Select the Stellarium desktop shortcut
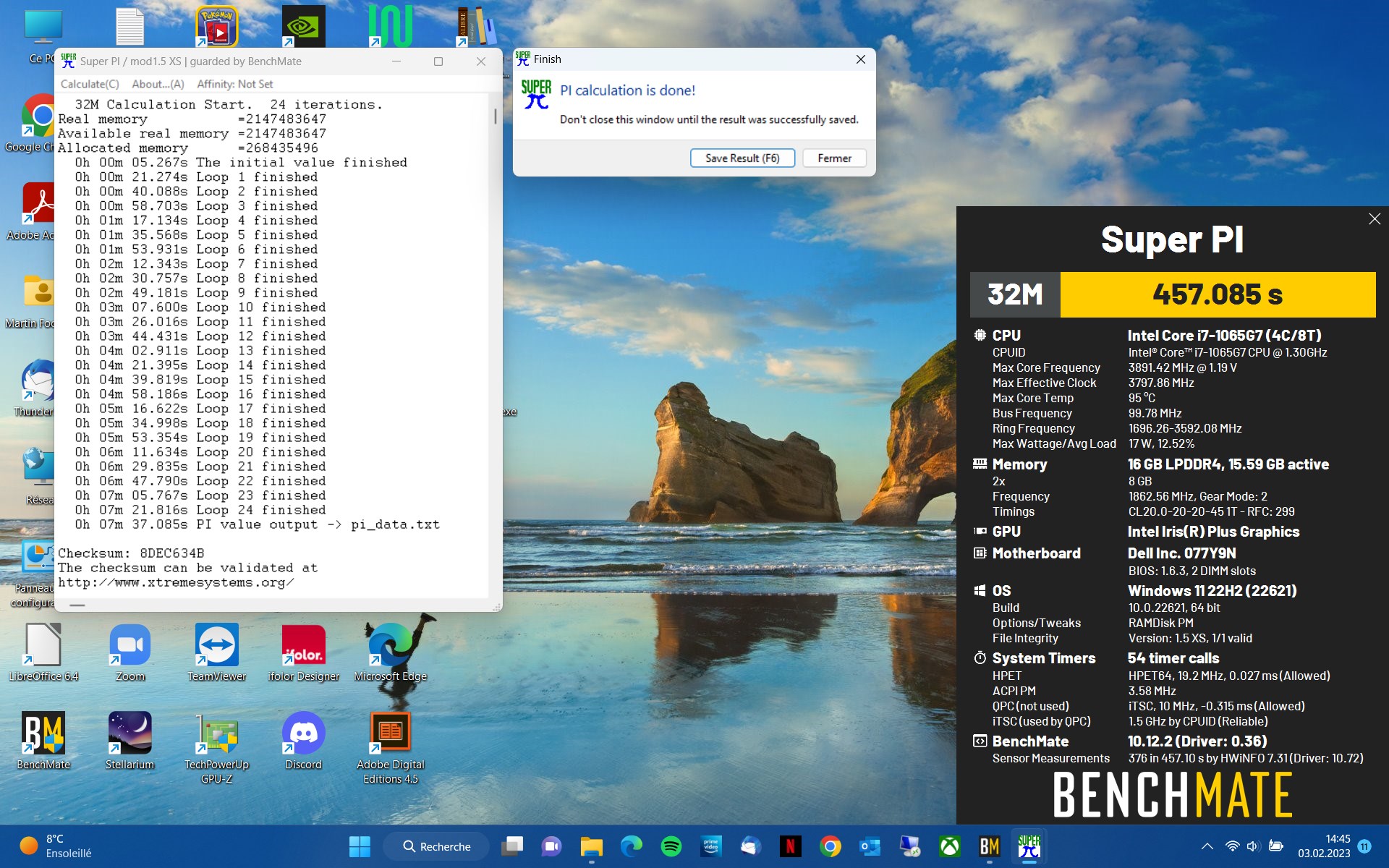The width and height of the screenshot is (1389, 868). [x=130, y=741]
